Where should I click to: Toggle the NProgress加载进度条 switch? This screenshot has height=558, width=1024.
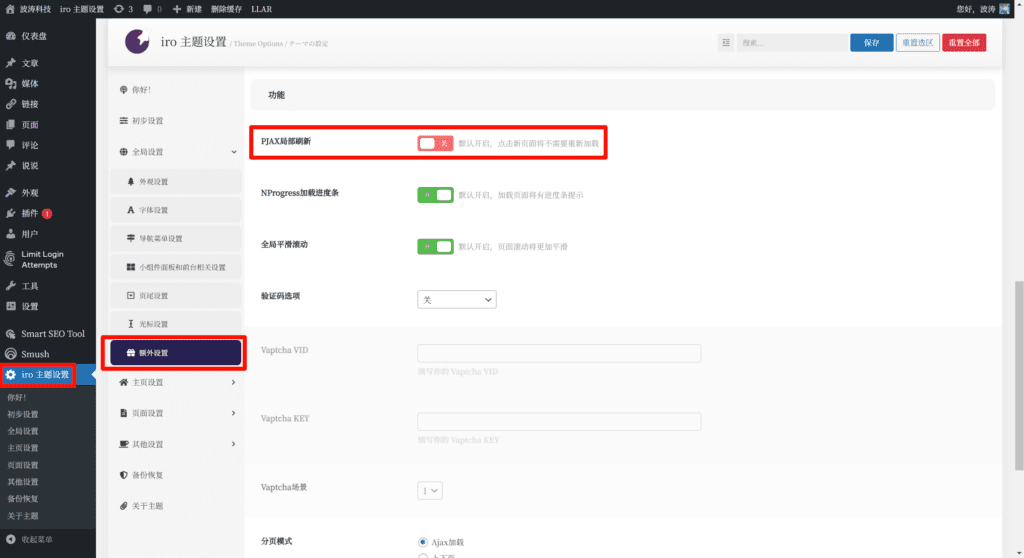click(x=436, y=195)
